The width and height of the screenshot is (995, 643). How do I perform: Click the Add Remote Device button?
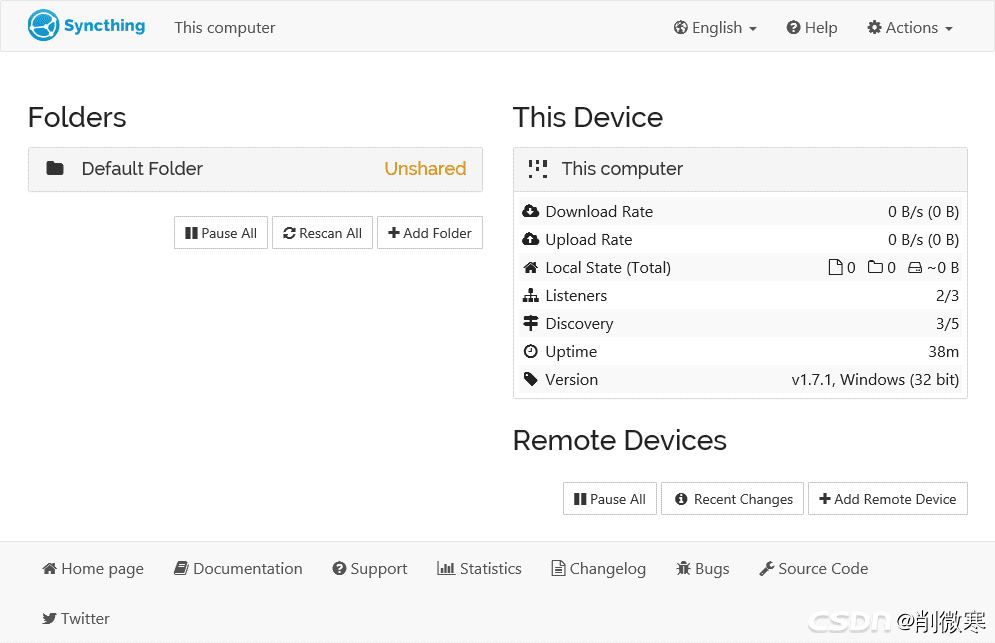click(x=887, y=499)
